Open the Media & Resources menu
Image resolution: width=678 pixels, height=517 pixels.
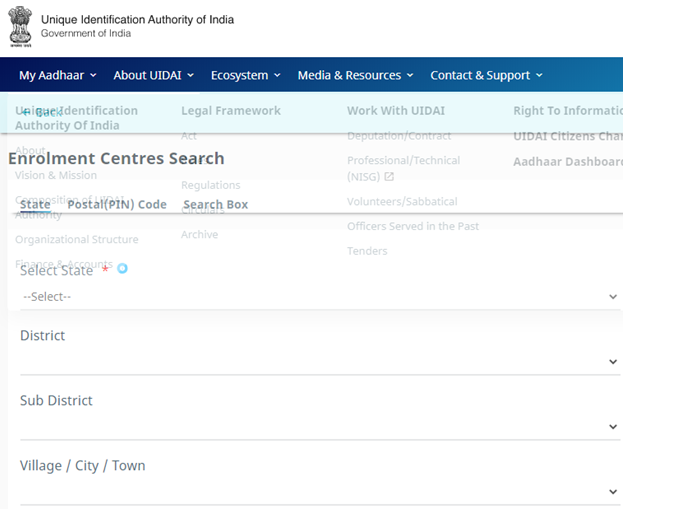(x=355, y=75)
